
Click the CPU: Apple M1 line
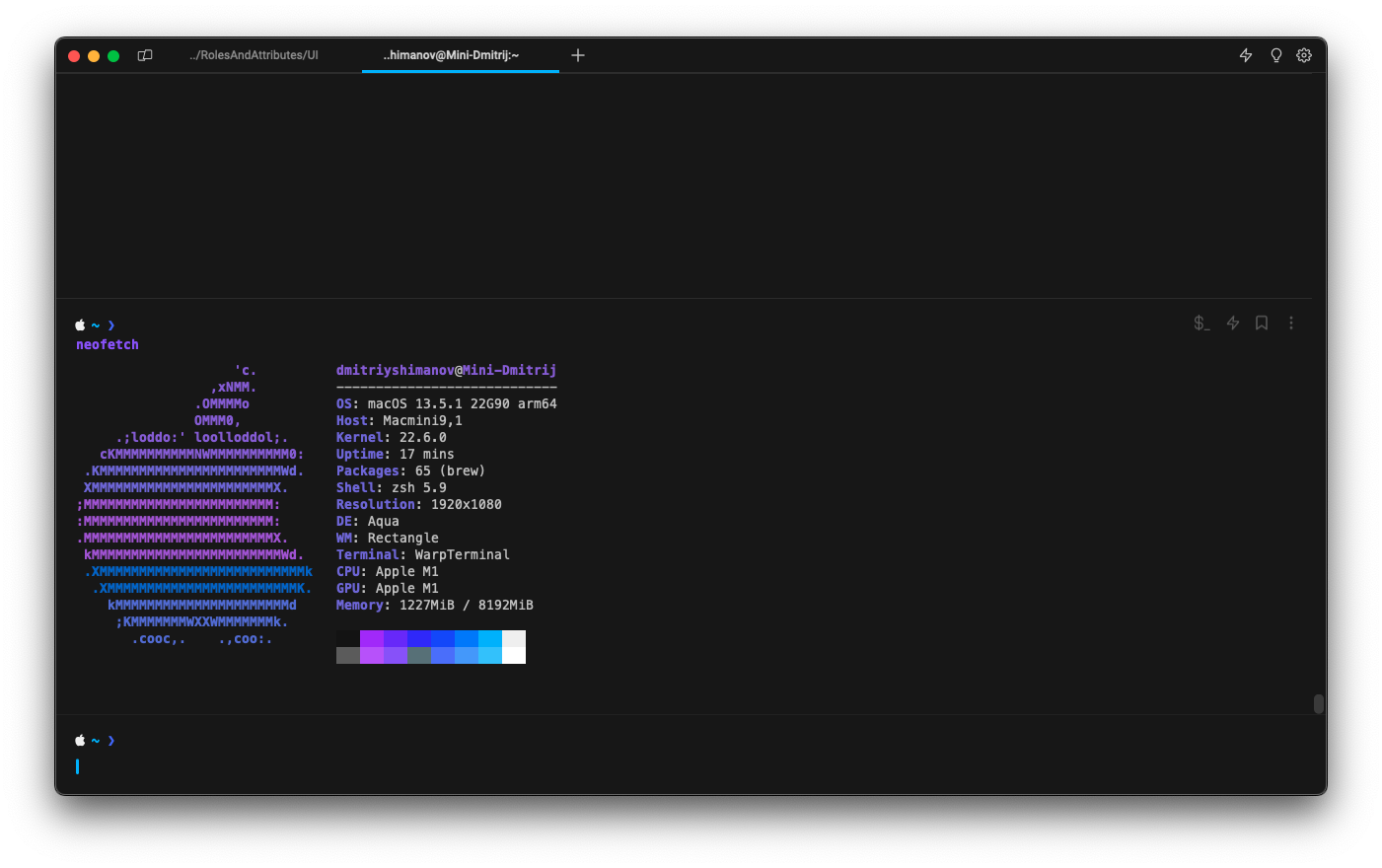pos(388,571)
